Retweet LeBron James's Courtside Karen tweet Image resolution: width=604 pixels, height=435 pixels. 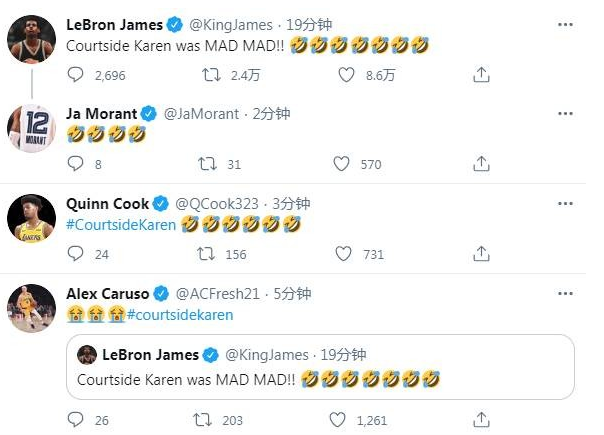(x=210, y=74)
